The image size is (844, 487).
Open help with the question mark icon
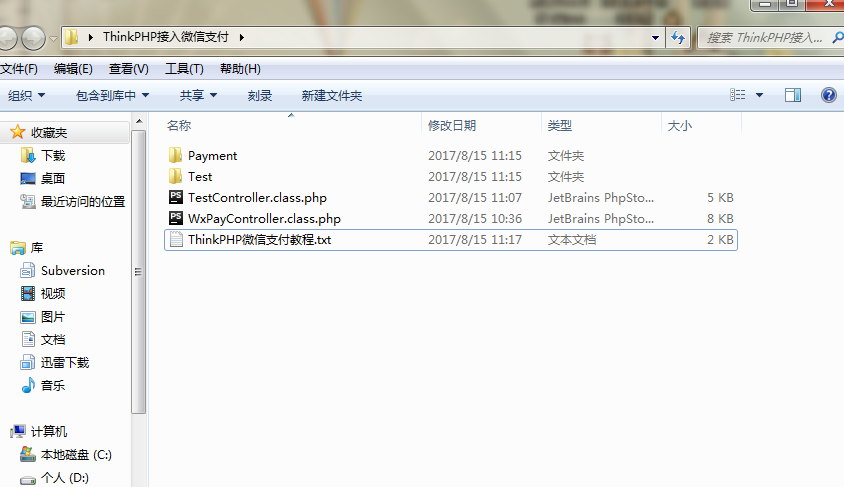tap(828, 95)
